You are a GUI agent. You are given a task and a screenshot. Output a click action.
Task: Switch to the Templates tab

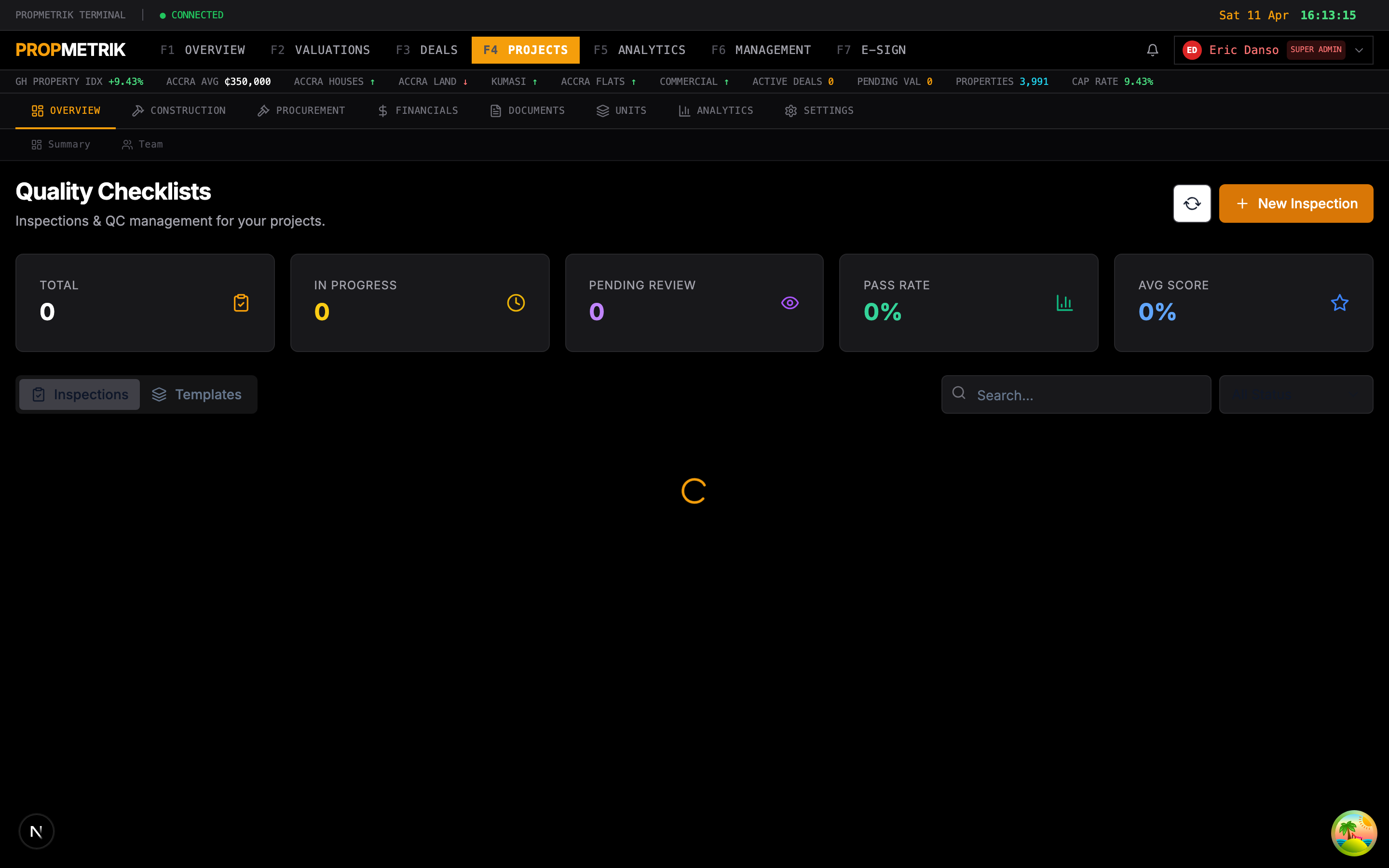coord(197,394)
